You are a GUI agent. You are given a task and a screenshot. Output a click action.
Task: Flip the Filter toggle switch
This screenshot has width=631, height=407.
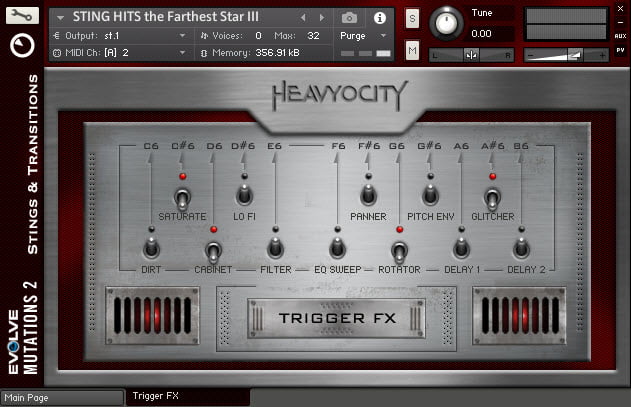click(x=275, y=248)
